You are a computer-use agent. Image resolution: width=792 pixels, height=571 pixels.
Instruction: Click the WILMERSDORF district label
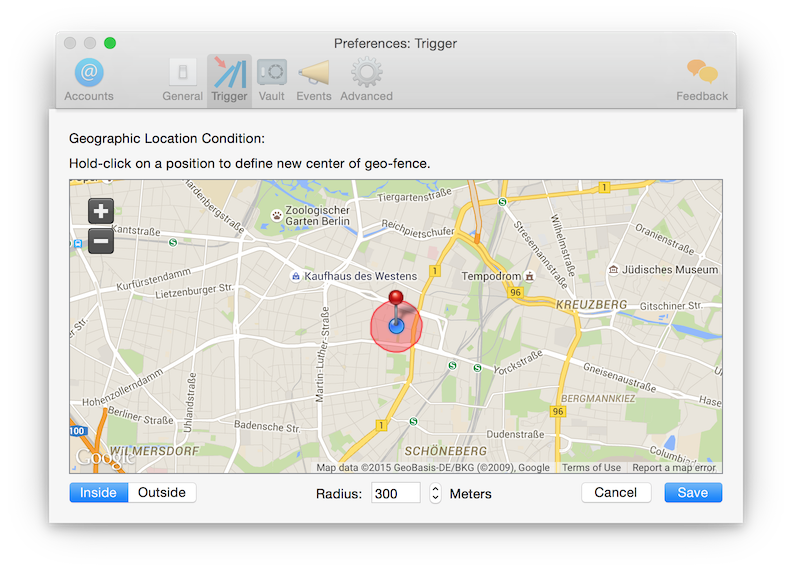[x=155, y=451]
